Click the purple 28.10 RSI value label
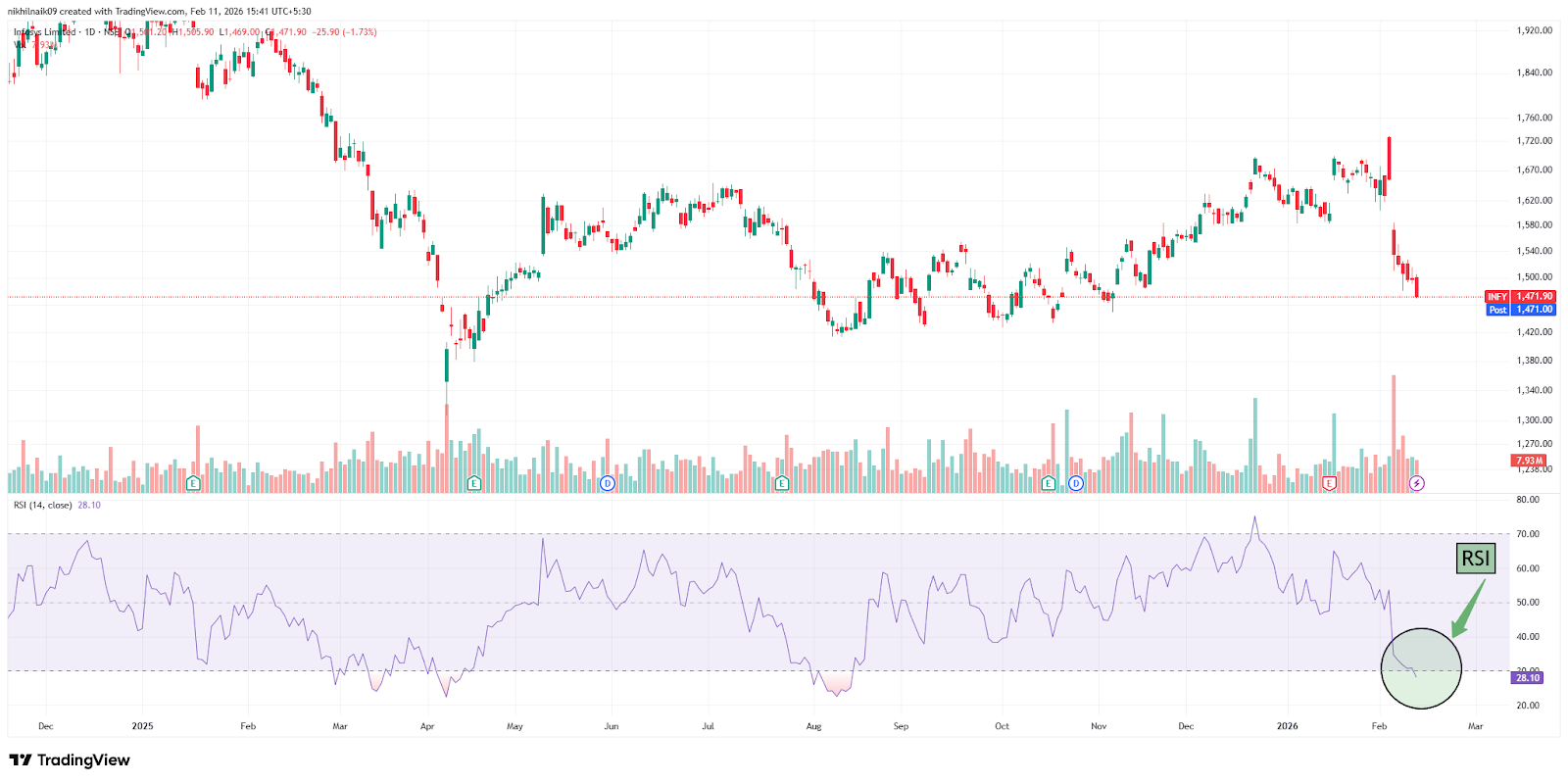This screenshot has width=1568, height=783. point(1528,678)
